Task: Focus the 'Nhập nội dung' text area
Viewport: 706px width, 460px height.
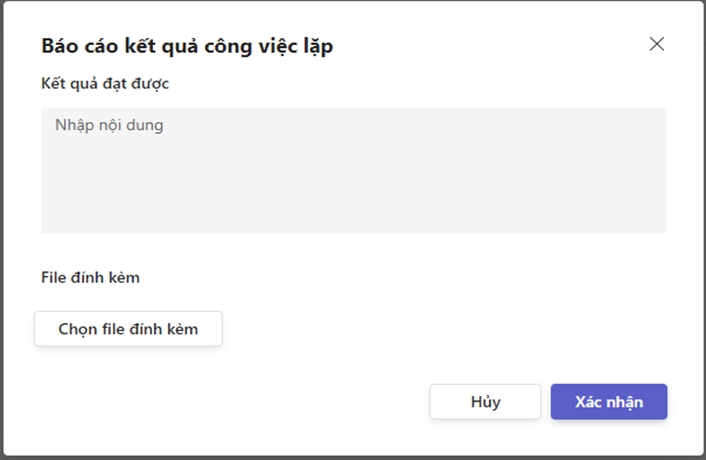Action: [x=353, y=170]
